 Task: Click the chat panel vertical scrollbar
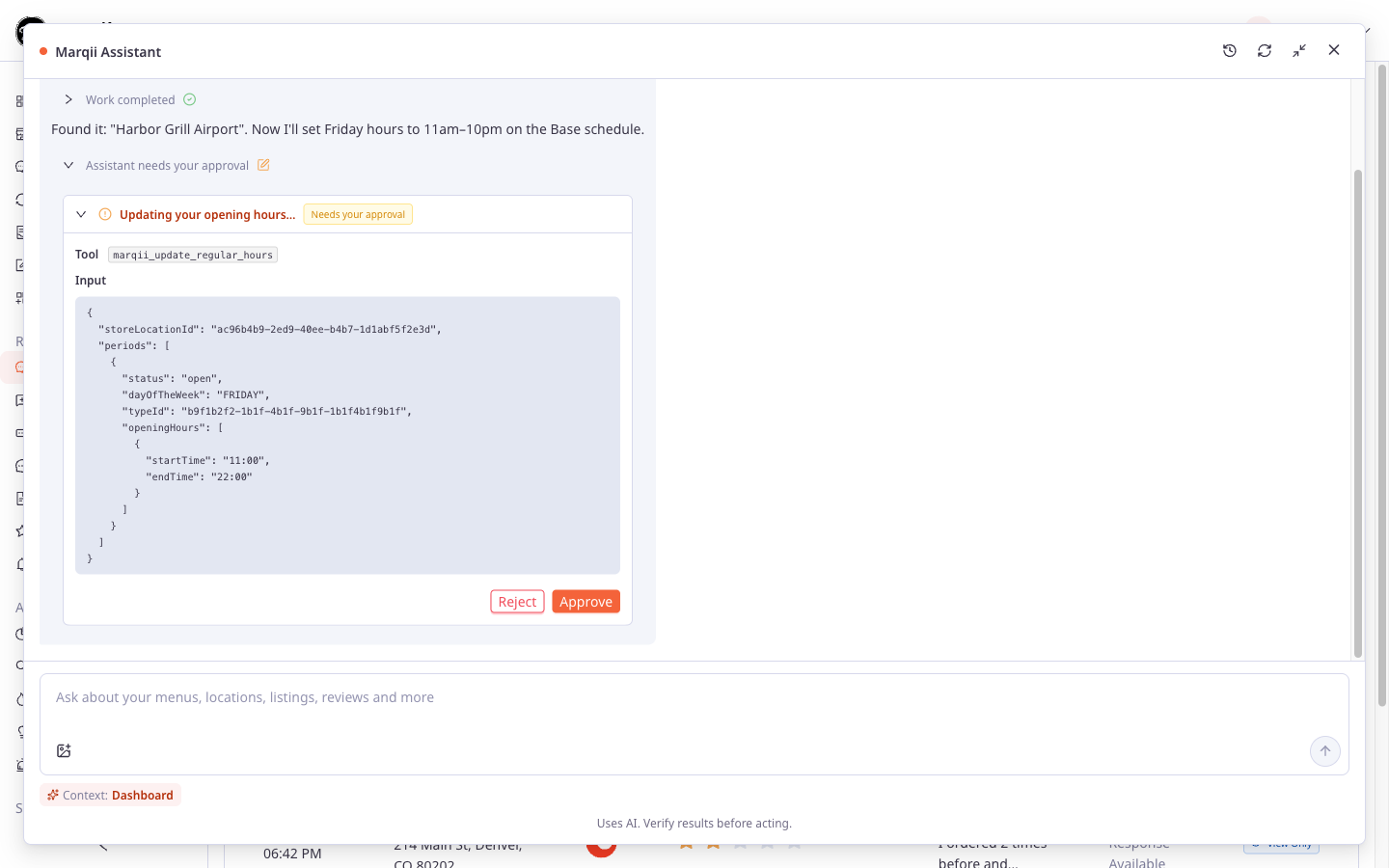click(1357, 413)
